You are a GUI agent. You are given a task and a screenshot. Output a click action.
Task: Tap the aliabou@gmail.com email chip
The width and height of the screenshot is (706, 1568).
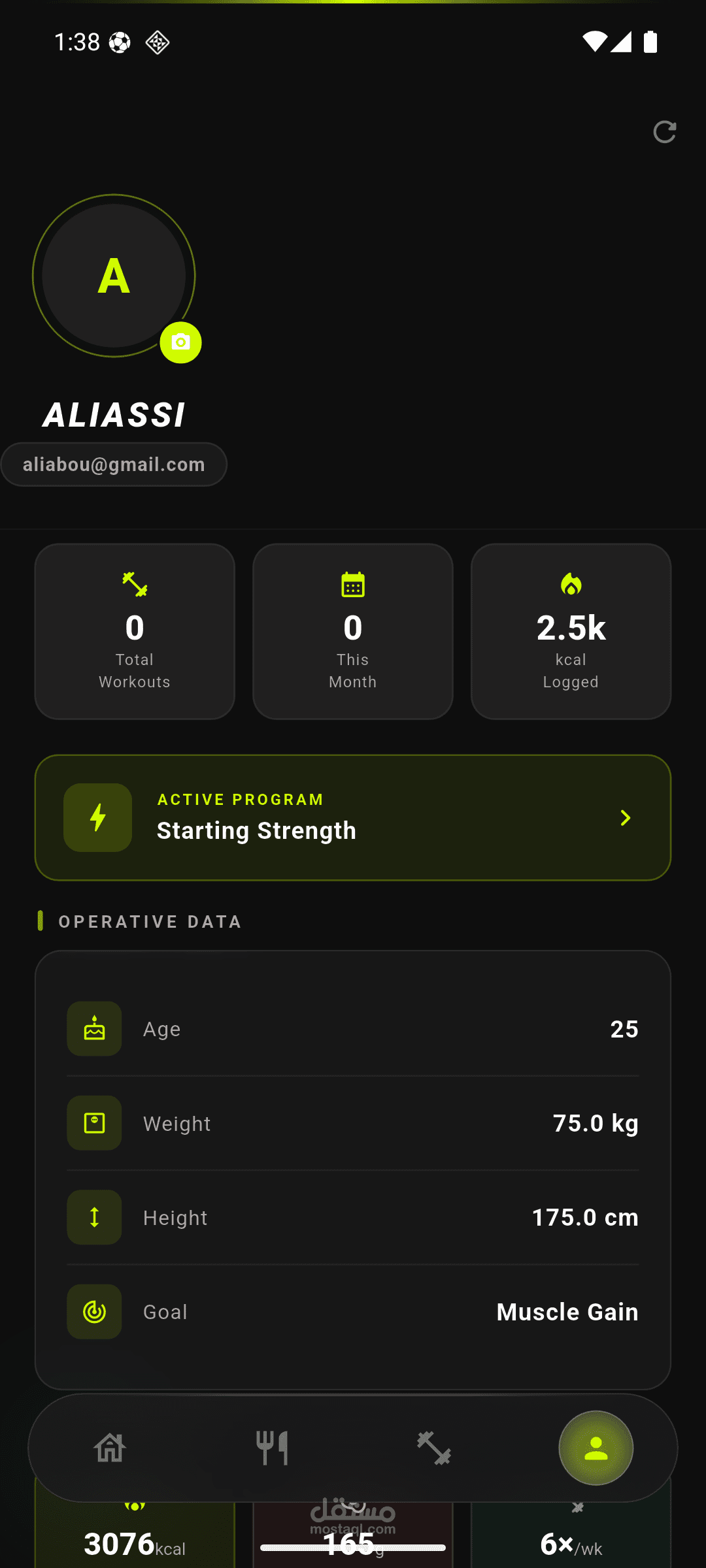[114, 465]
